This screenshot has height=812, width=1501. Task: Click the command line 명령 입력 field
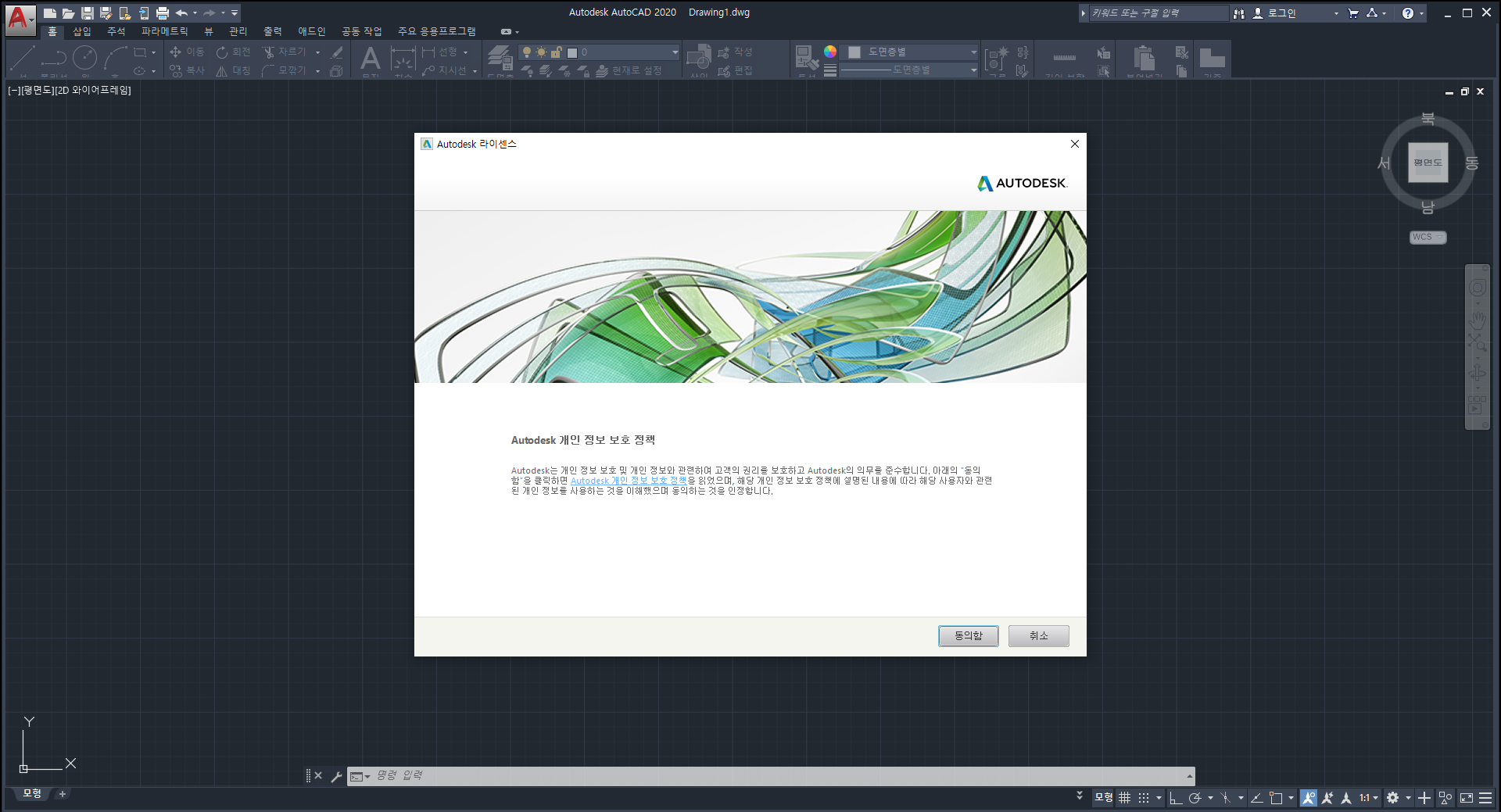coord(780,776)
